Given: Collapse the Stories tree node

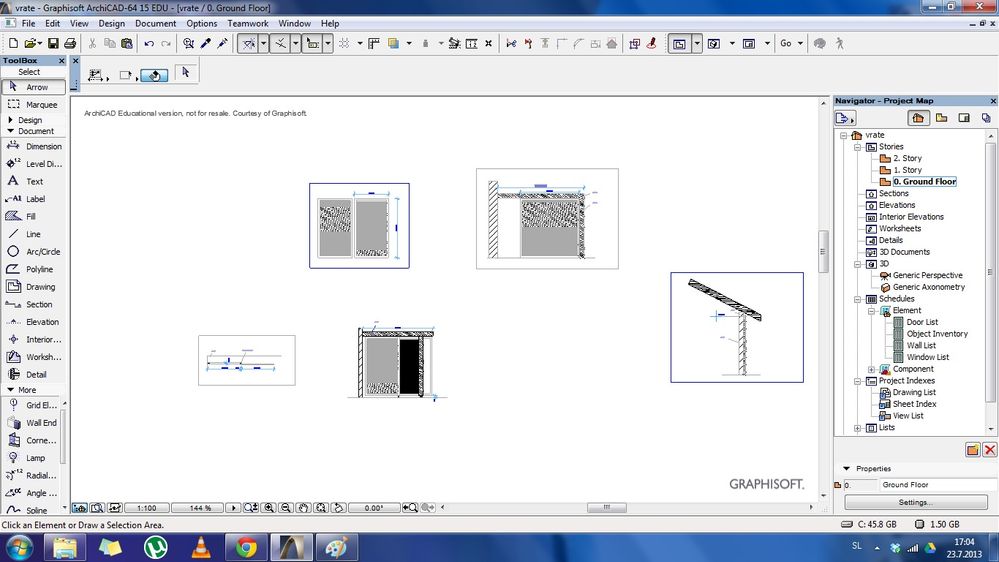Looking at the screenshot, I should (x=858, y=147).
